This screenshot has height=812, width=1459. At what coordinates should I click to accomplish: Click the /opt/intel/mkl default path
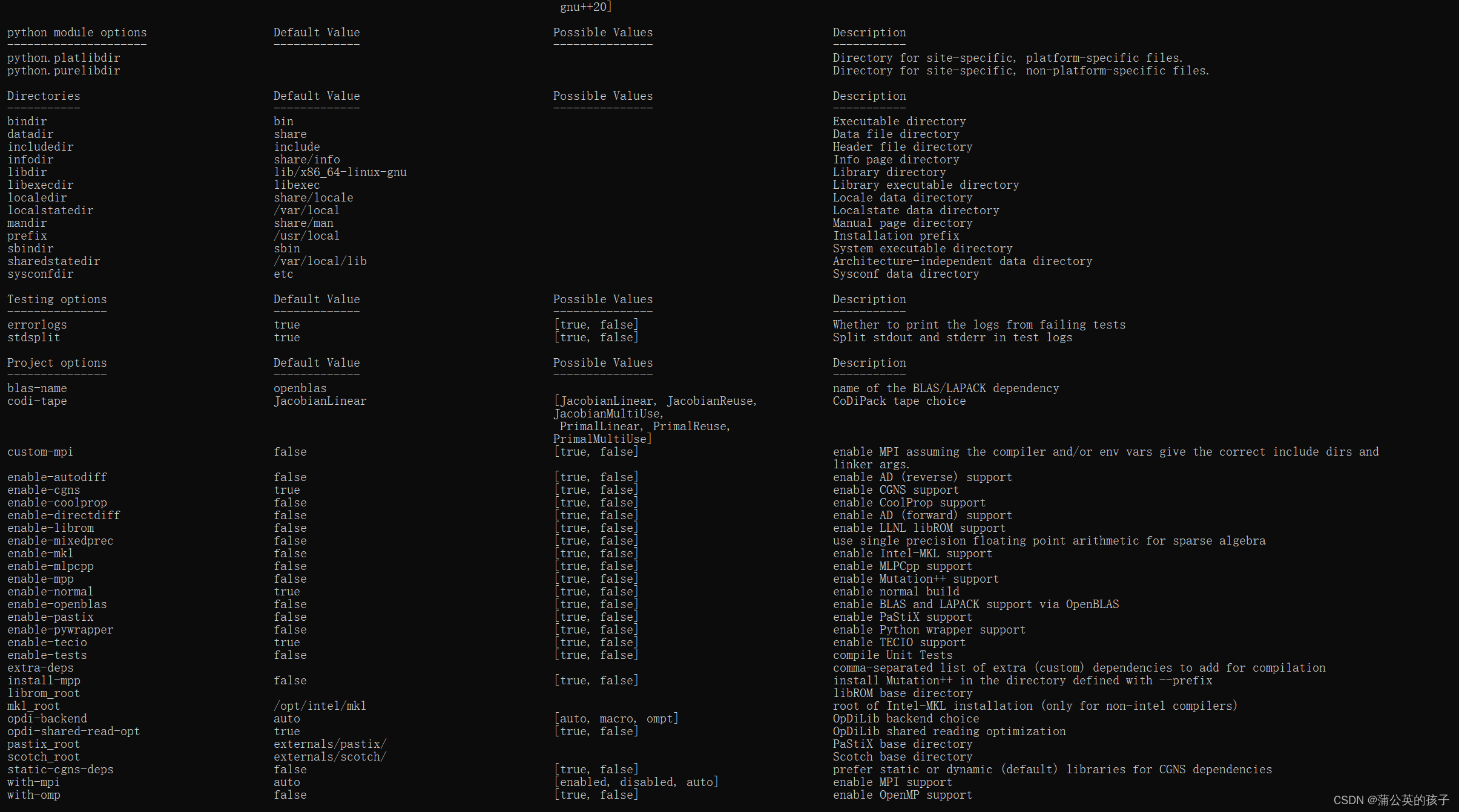click(x=320, y=706)
